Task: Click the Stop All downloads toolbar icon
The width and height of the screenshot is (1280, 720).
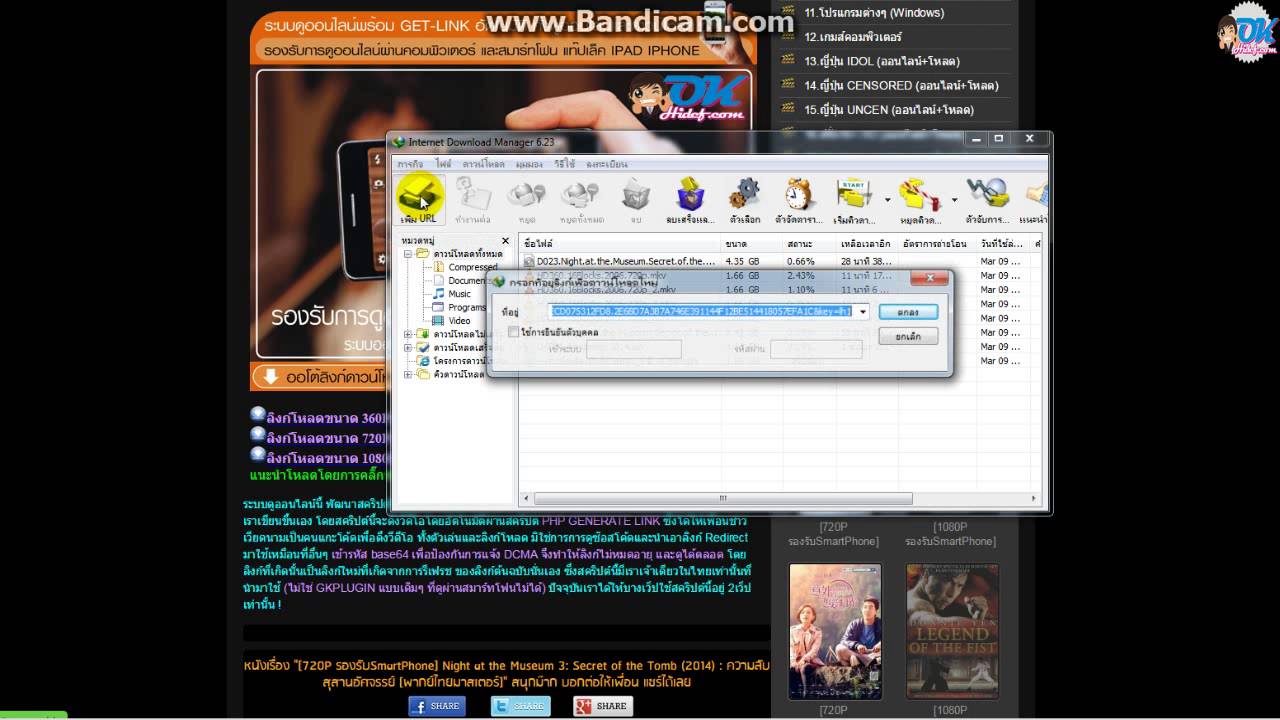Action: click(x=581, y=199)
